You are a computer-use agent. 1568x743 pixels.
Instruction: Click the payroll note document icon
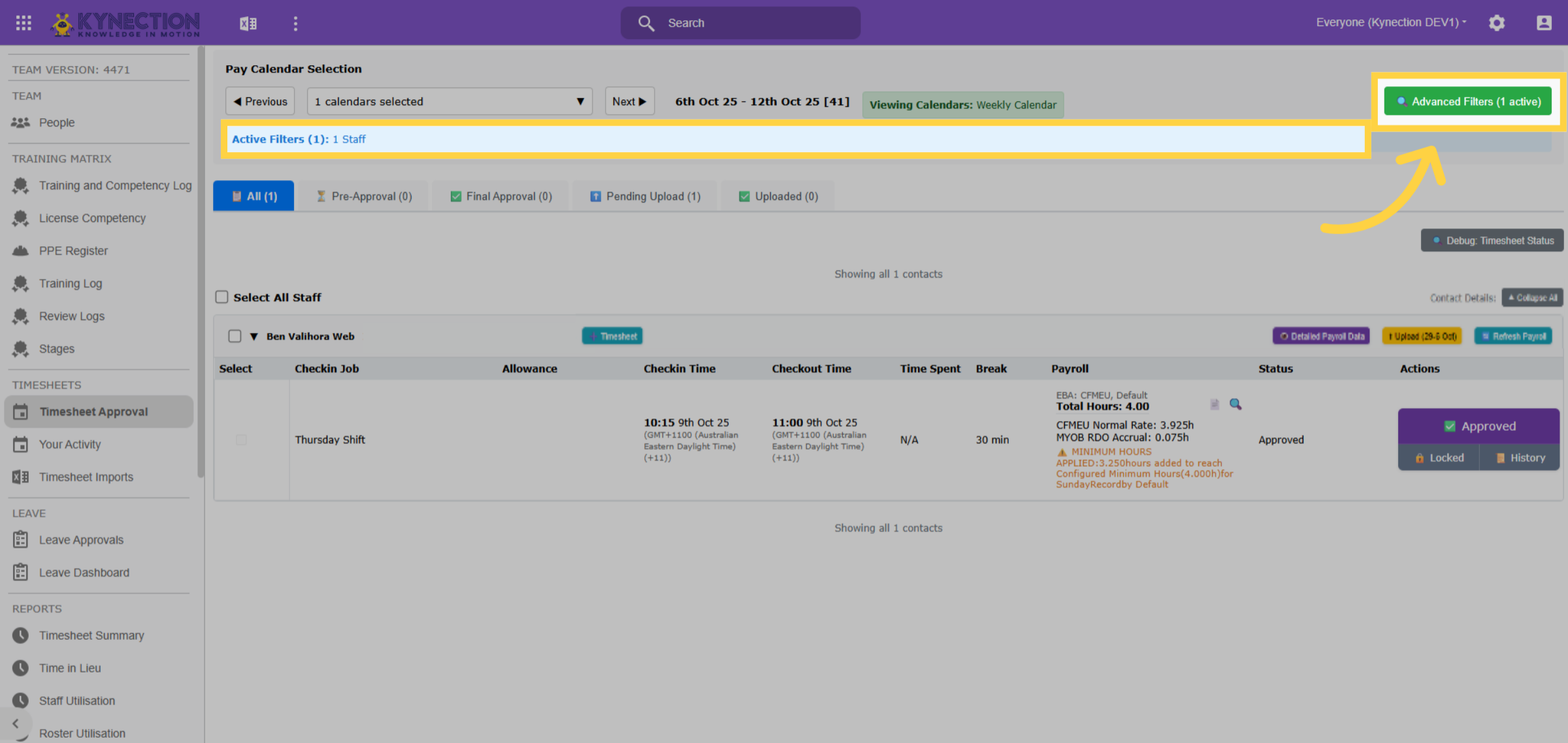pos(1215,404)
